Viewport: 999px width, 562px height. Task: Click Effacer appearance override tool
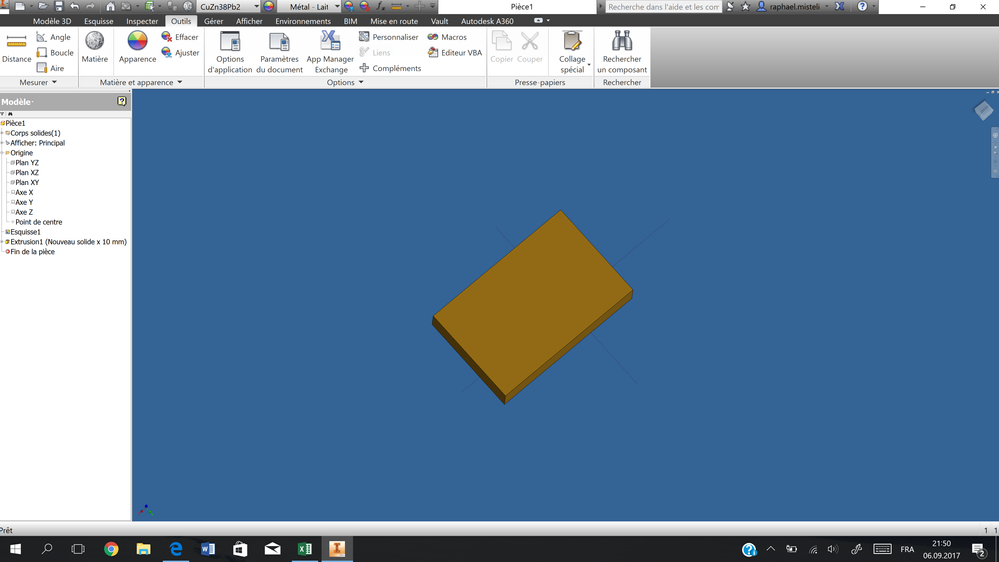click(x=180, y=37)
